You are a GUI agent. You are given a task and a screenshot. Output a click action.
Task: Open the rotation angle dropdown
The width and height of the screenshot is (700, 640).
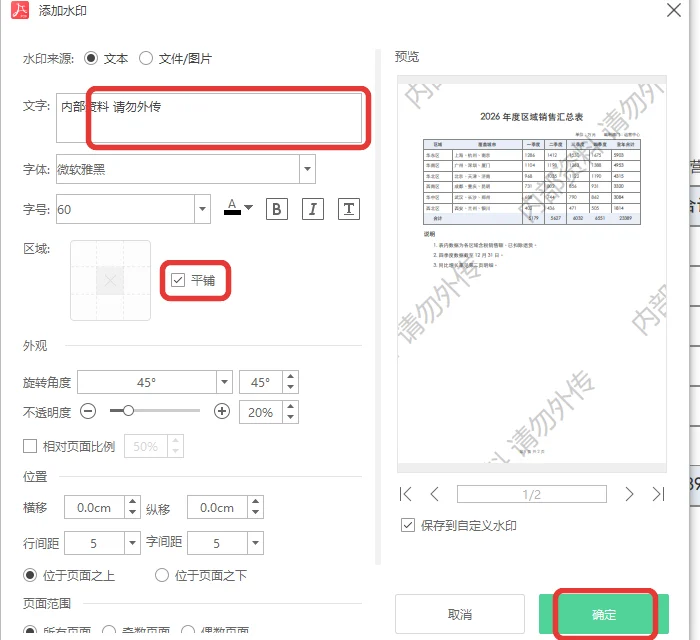(224, 382)
